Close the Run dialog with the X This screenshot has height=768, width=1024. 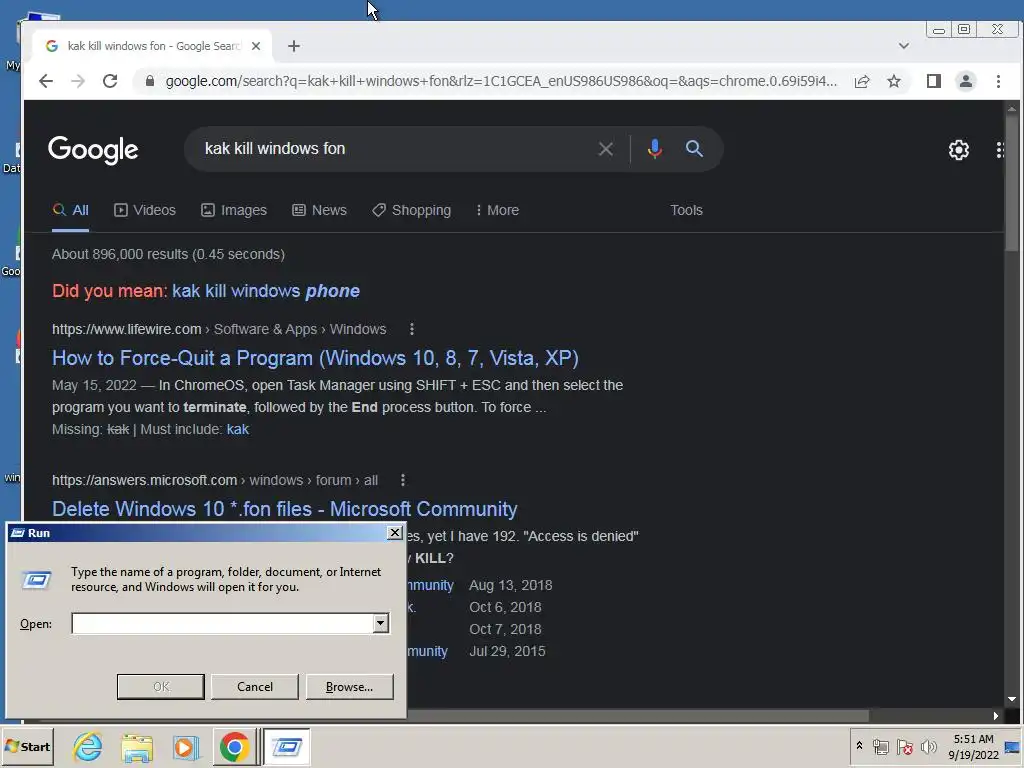(394, 533)
